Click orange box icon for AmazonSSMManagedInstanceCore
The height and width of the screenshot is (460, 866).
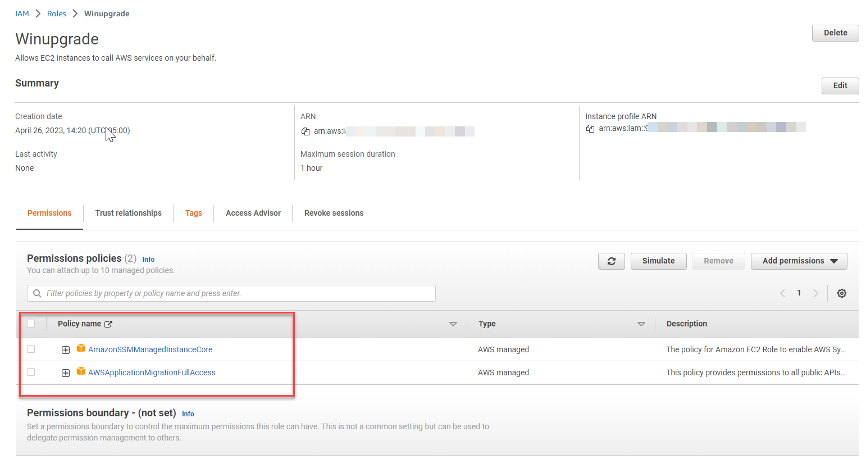[81, 348]
